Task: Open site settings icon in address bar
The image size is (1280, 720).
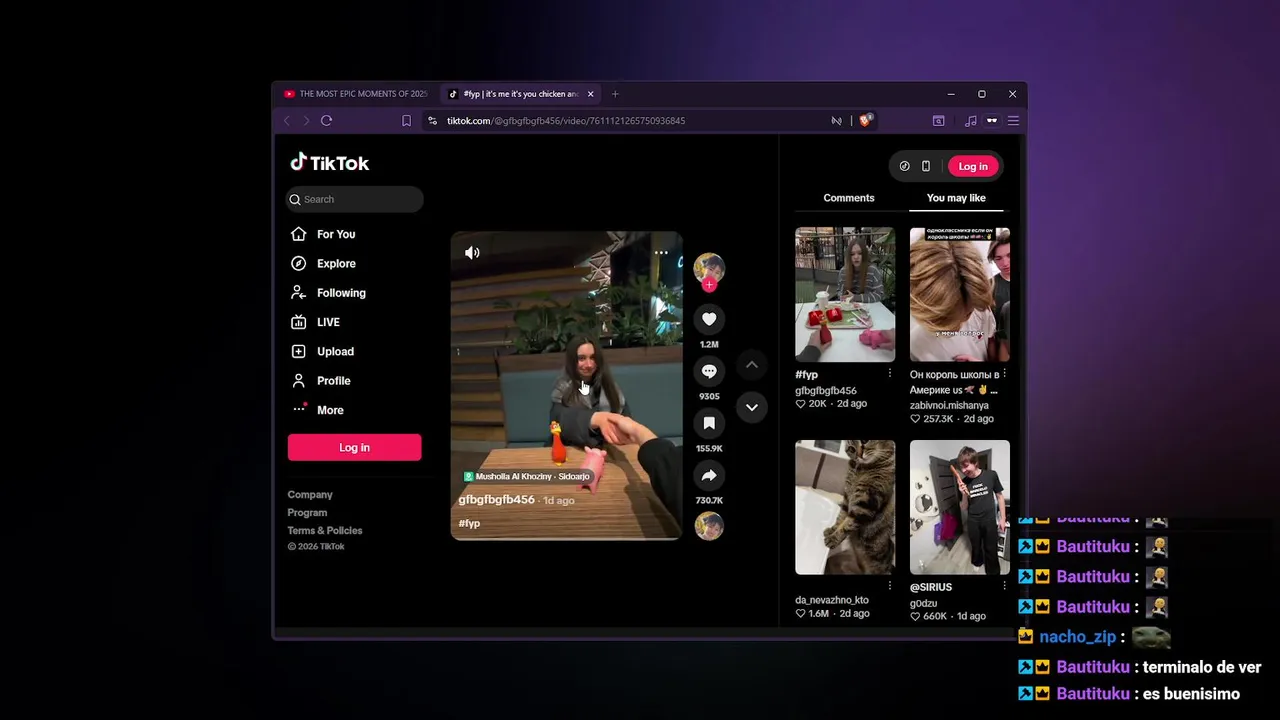Action: pos(432,121)
